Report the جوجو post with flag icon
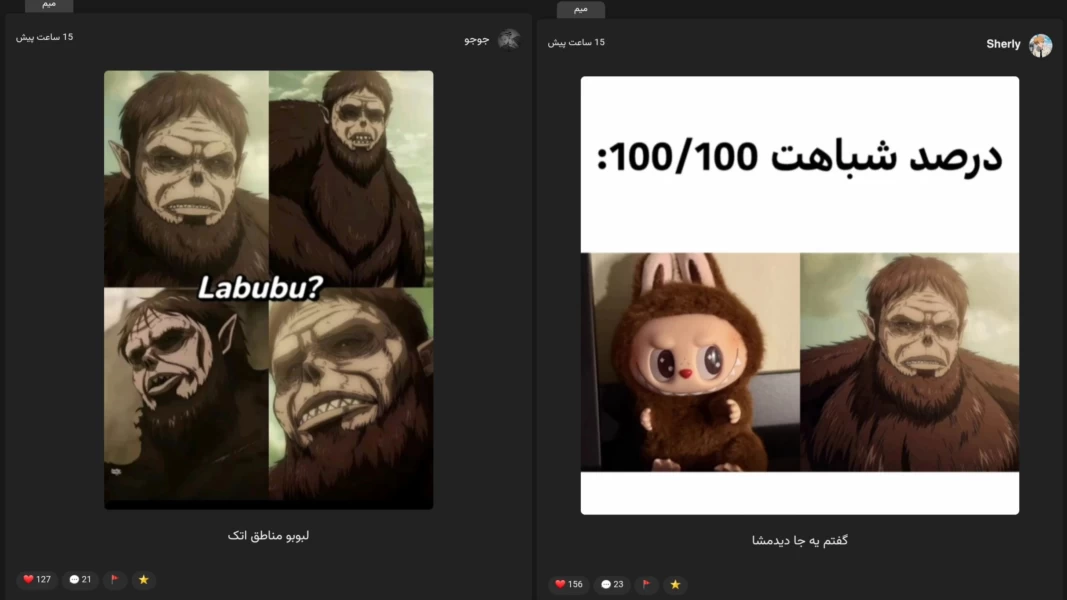Screen dimensions: 1067x600 (x=114, y=580)
